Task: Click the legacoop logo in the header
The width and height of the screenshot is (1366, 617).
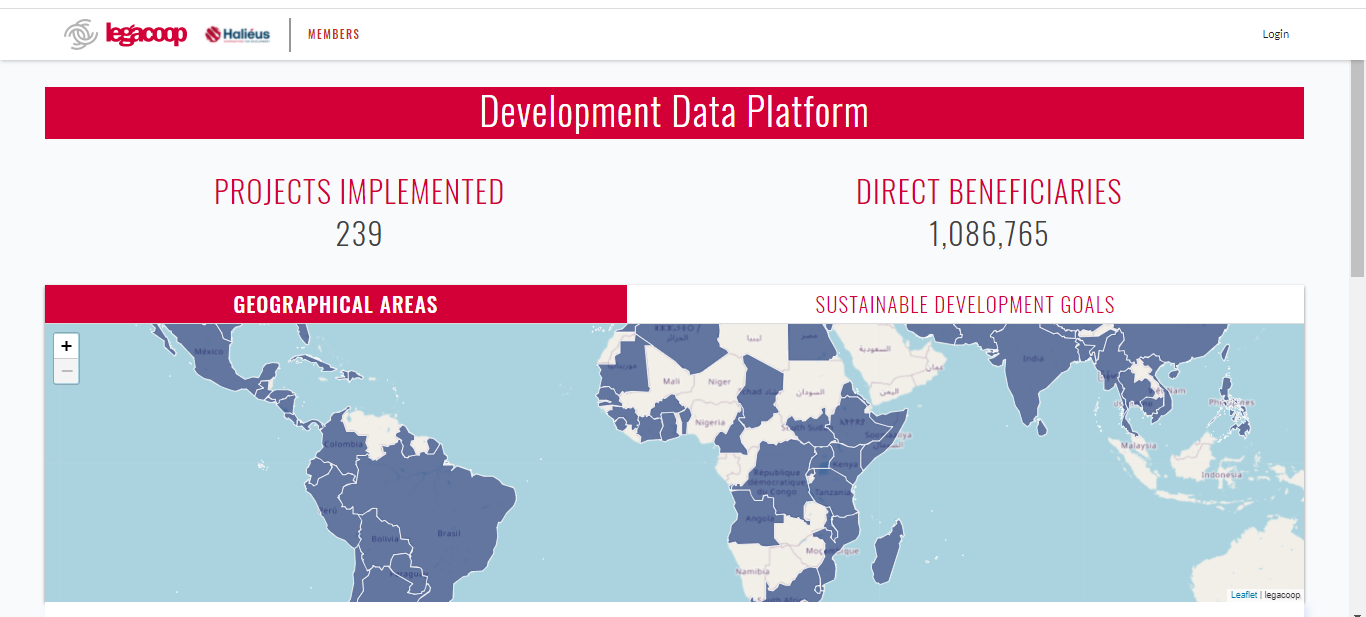Action: point(125,34)
